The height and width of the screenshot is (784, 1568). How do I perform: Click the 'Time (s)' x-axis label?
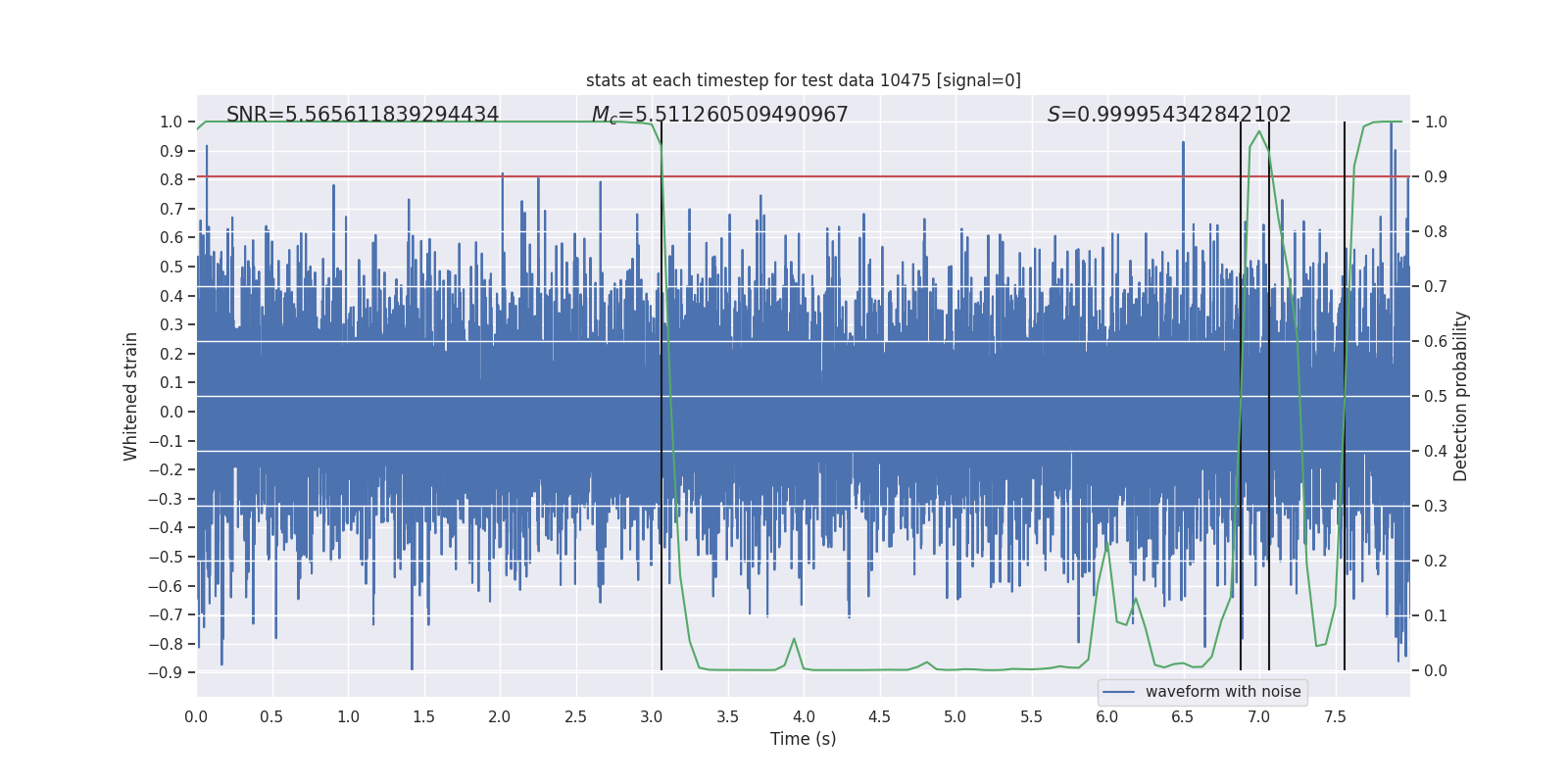803,739
